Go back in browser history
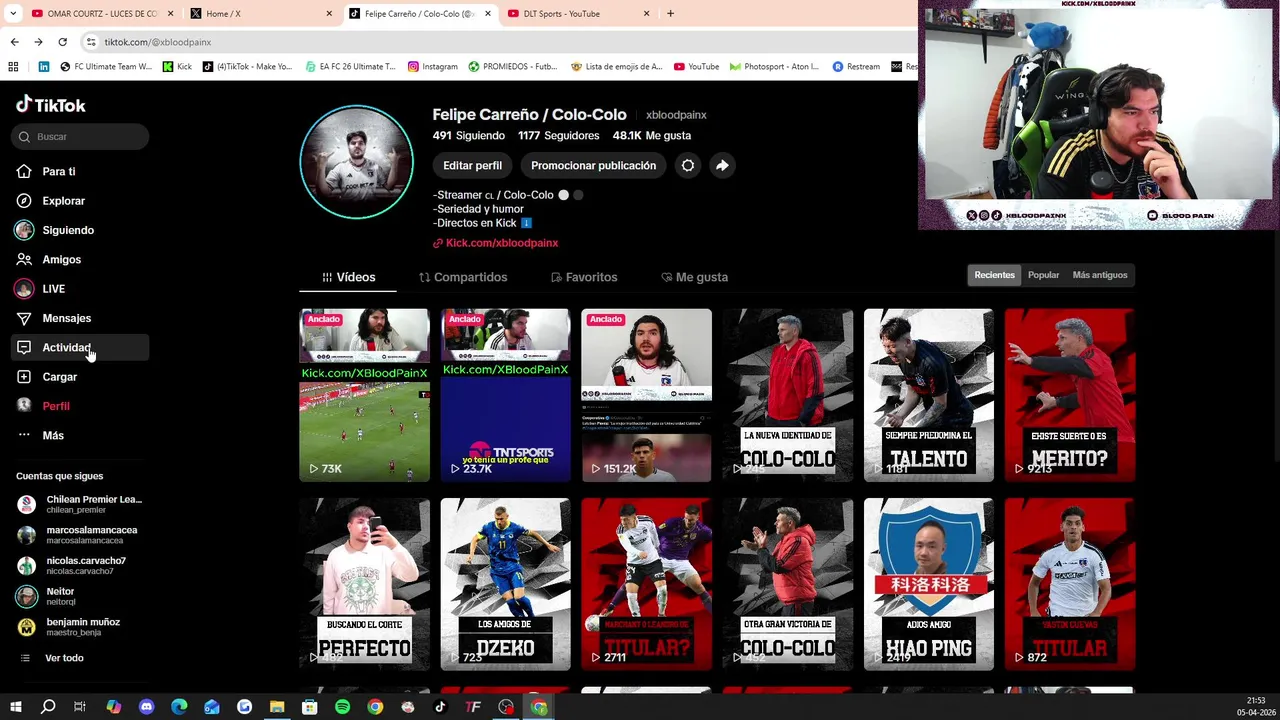 (x=14, y=42)
